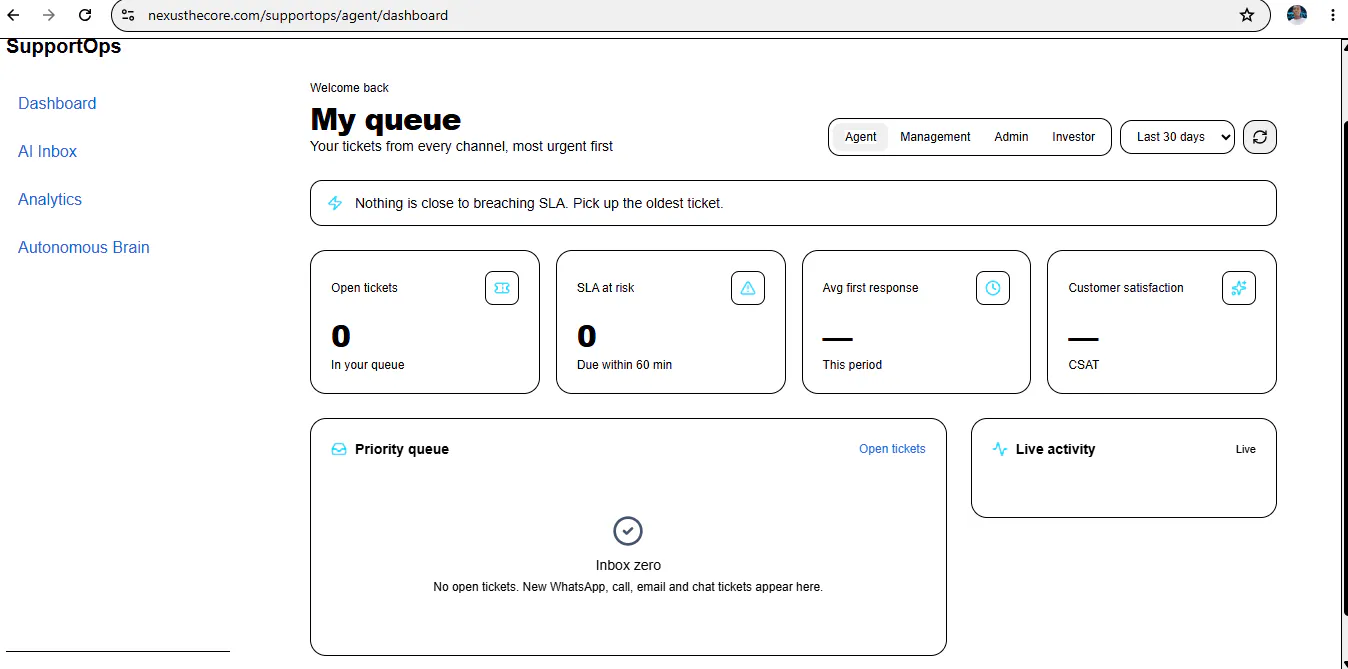1348x669 pixels.
Task: Click the Welcome back text
Action: (x=349, y=88)
